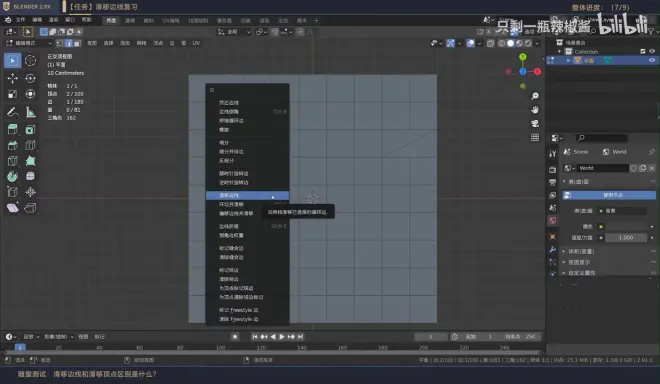Choose the Inset Faces tool
Screen dimensions: 660x384
30,130
